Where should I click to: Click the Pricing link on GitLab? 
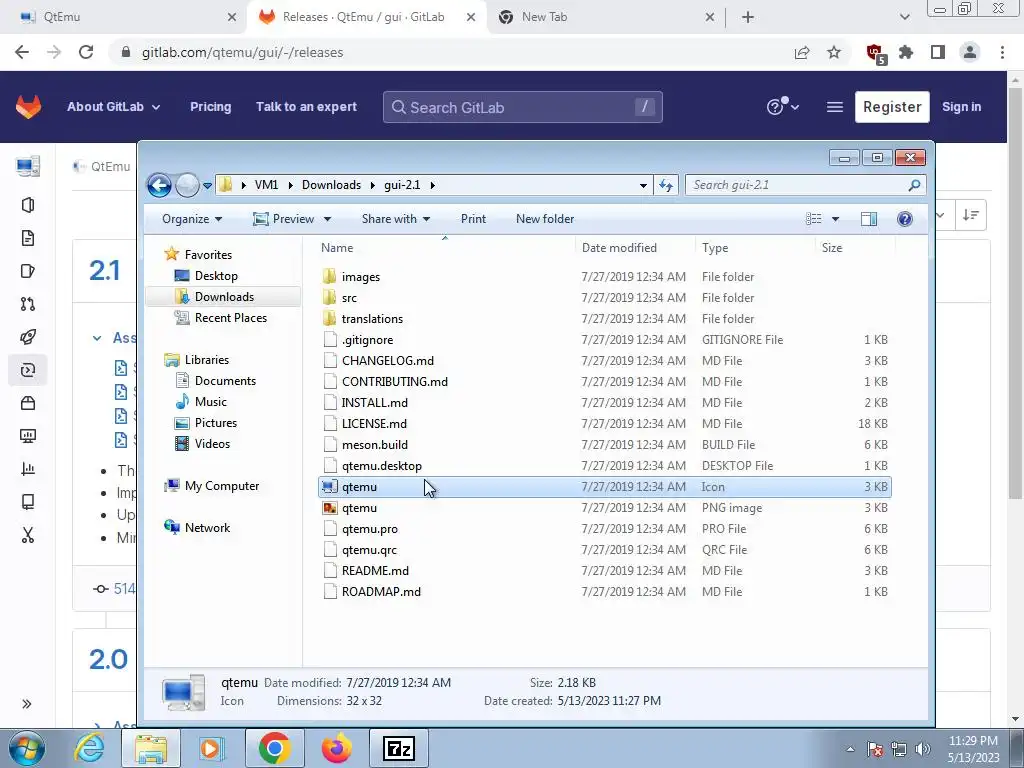(x=210, y=106)
